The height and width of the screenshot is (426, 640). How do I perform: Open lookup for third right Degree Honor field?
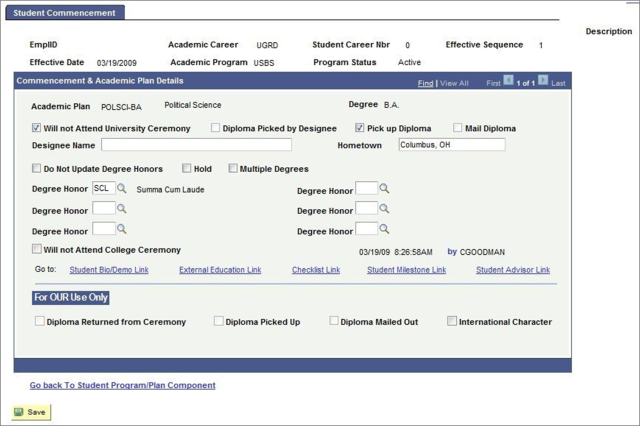click(x=384, y=229)
